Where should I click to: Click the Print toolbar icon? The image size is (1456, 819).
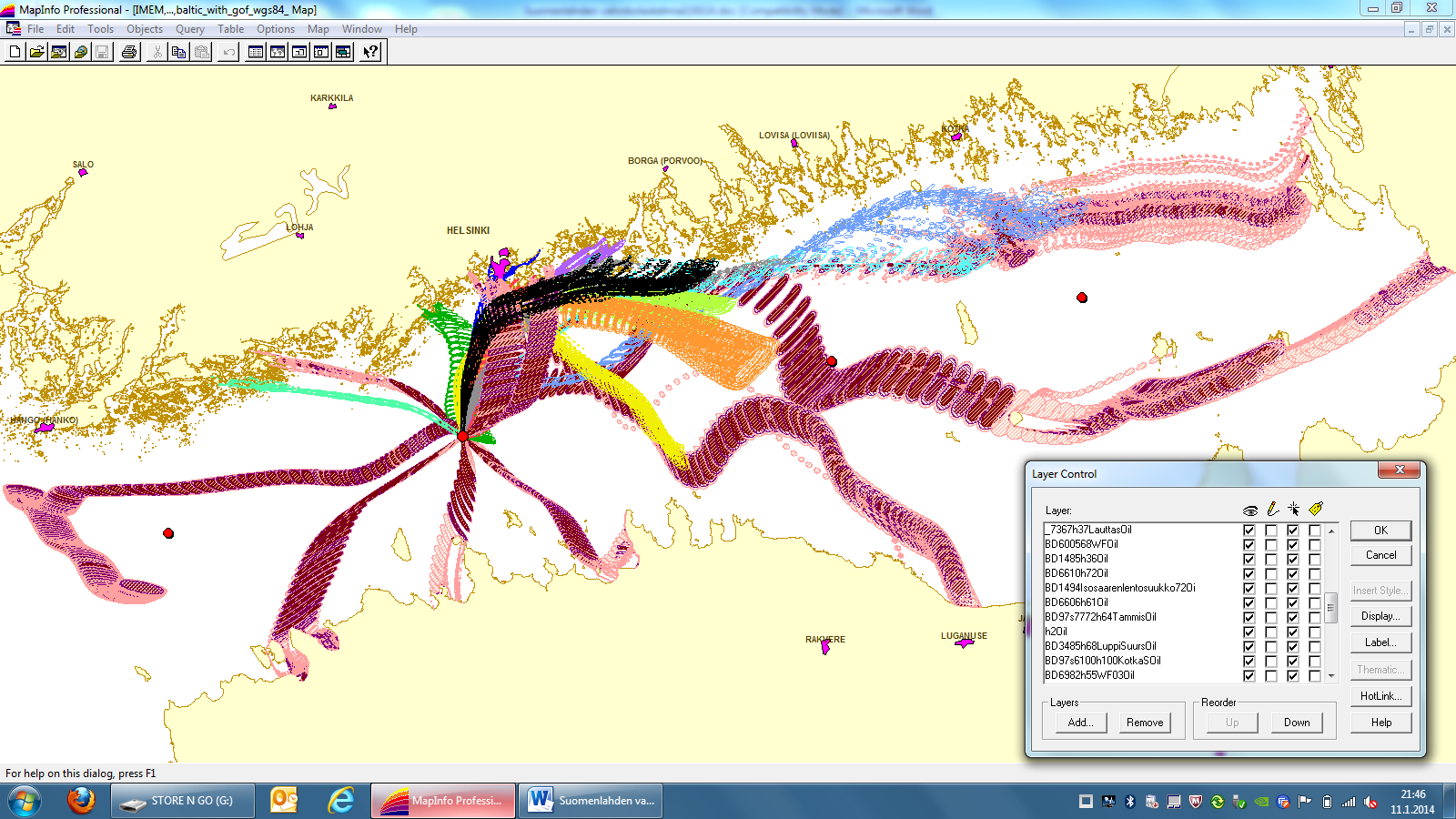click(129, 52)
